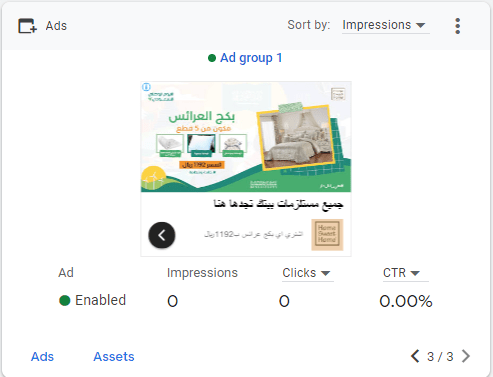Viewport: 493px width, 377px height.
Task: Go to the next ad page chevron
Action: [466, 356]
